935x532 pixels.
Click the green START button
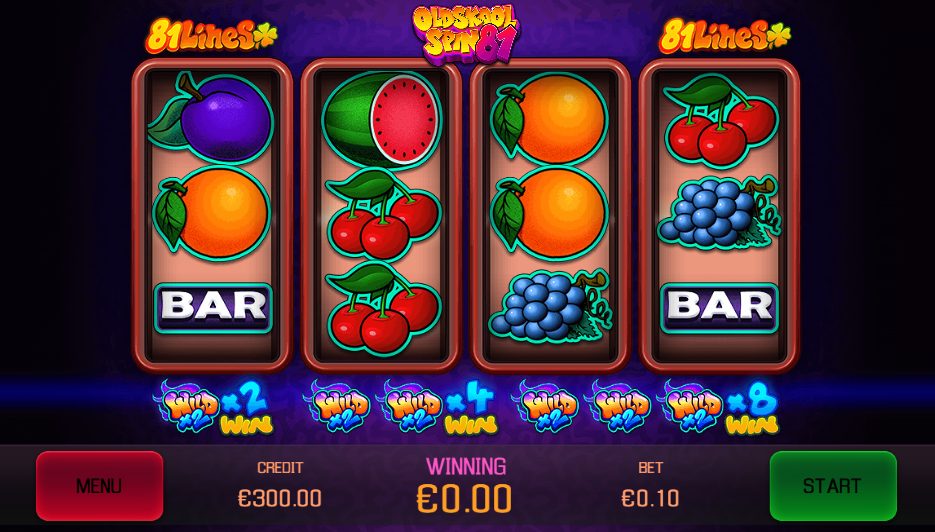click(833, 485)
